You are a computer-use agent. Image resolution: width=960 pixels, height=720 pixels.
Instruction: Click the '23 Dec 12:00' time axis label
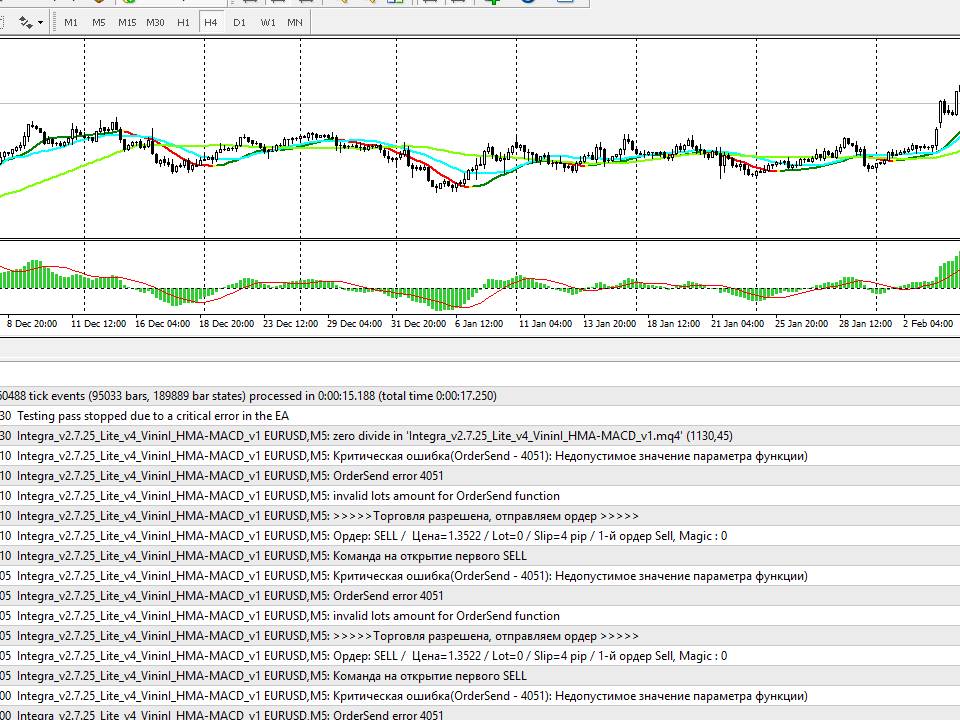pos(290,323)
